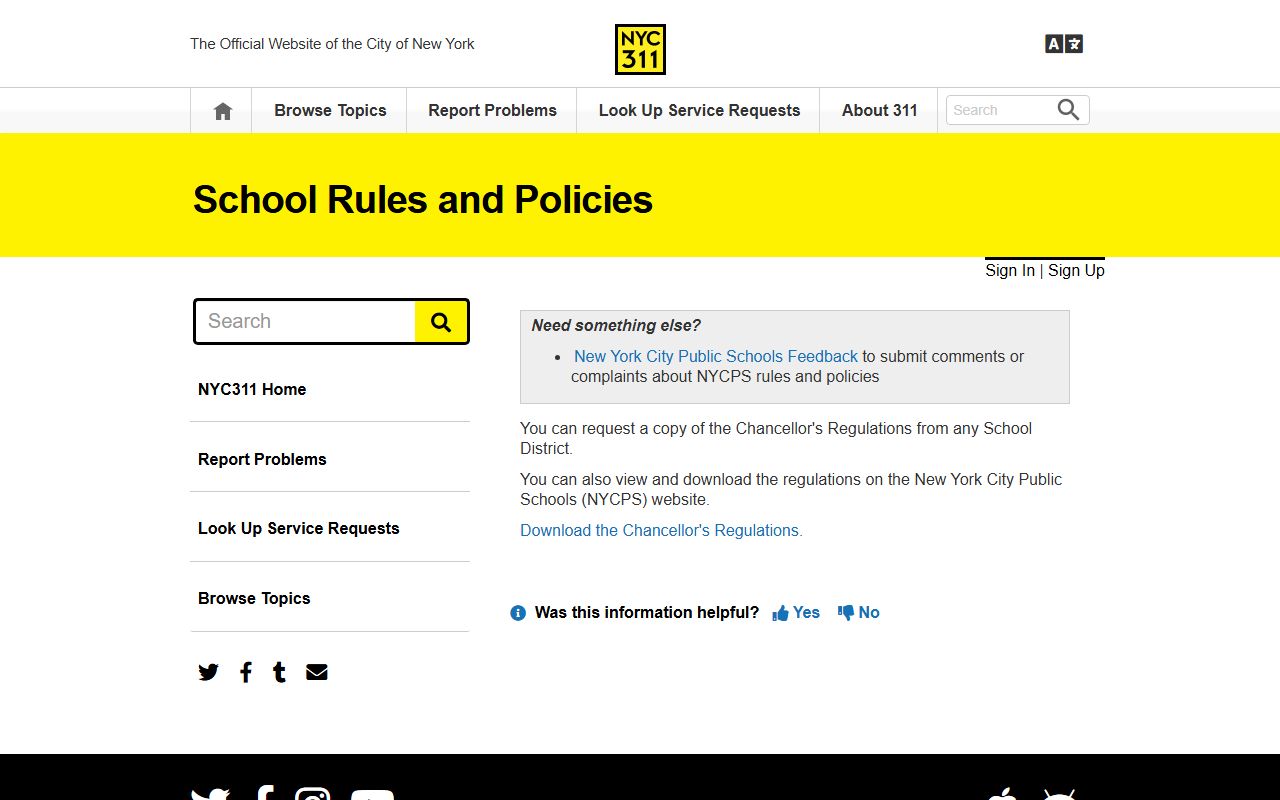Select Look Up Service Requests menu

[x=699, y=111]
